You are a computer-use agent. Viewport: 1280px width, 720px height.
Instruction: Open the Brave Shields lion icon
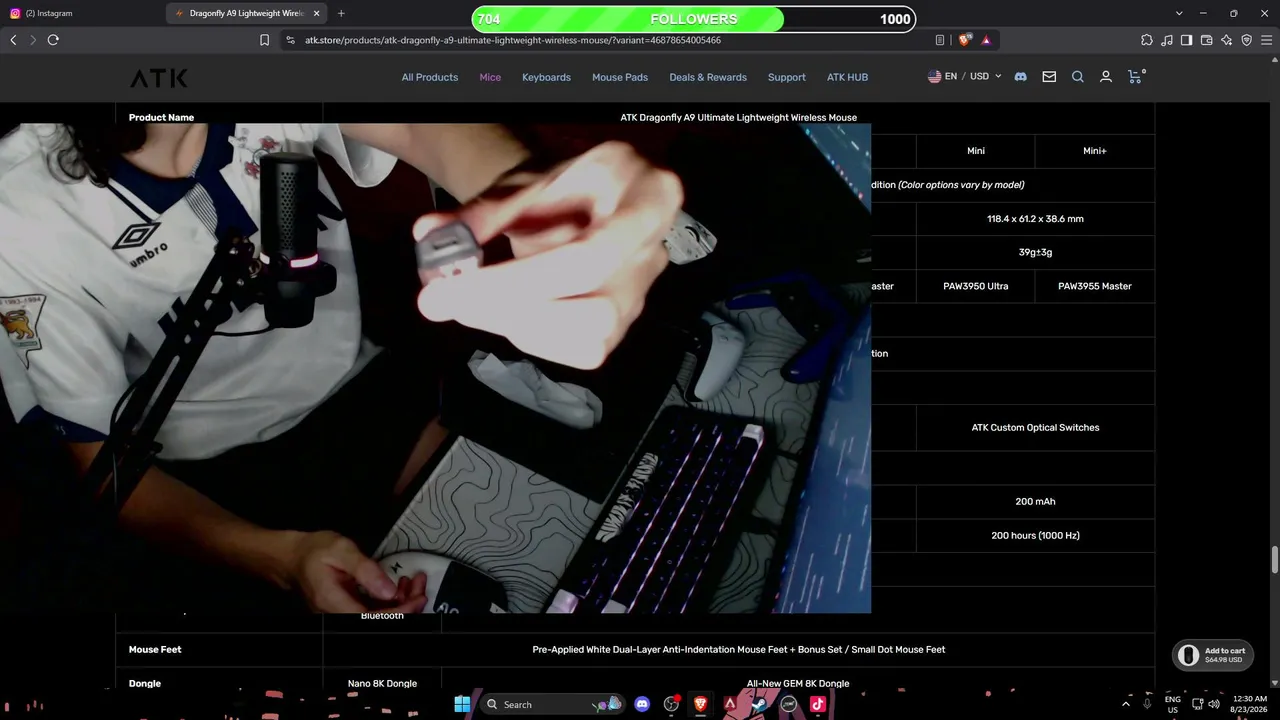(x=964, y=40)
